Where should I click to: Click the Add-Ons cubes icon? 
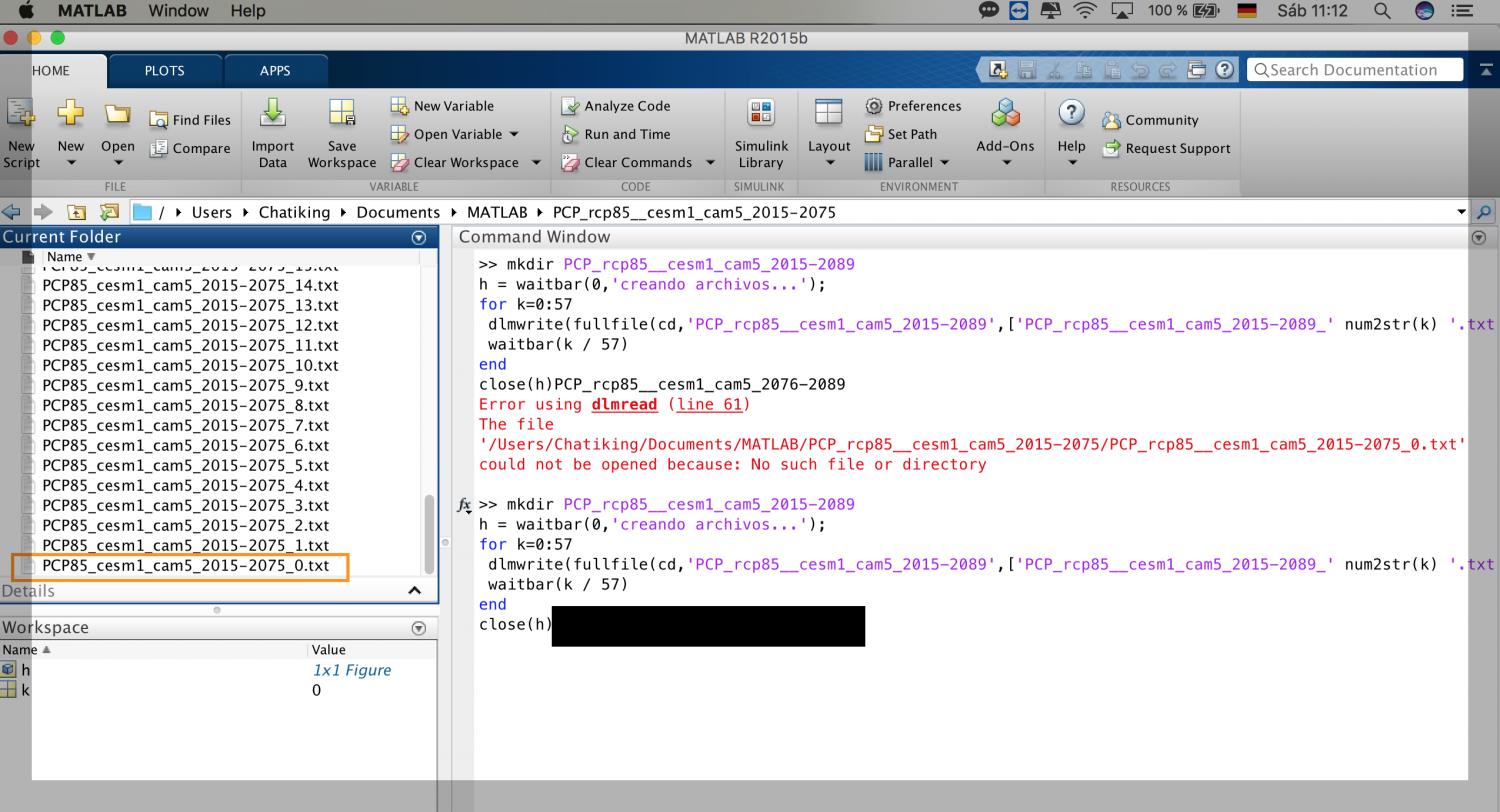pyautogui.click(x=1005, y=113)
